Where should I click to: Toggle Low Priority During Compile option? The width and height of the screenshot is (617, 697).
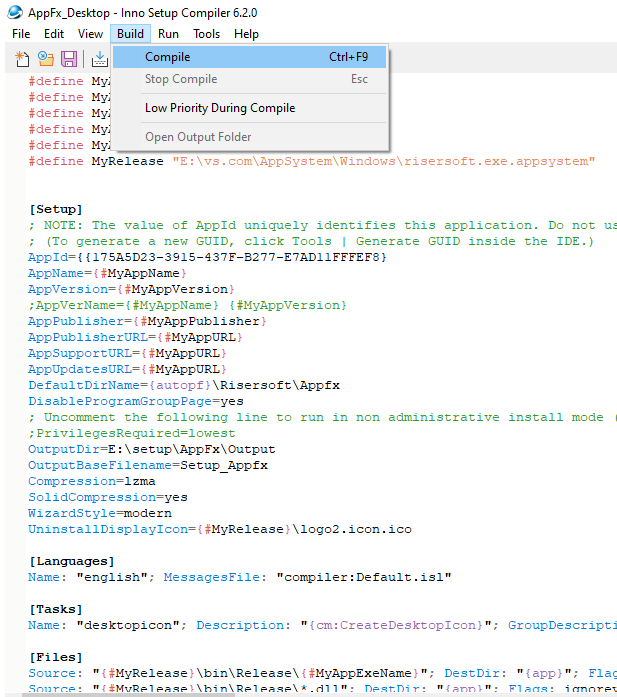click(249, 108)
